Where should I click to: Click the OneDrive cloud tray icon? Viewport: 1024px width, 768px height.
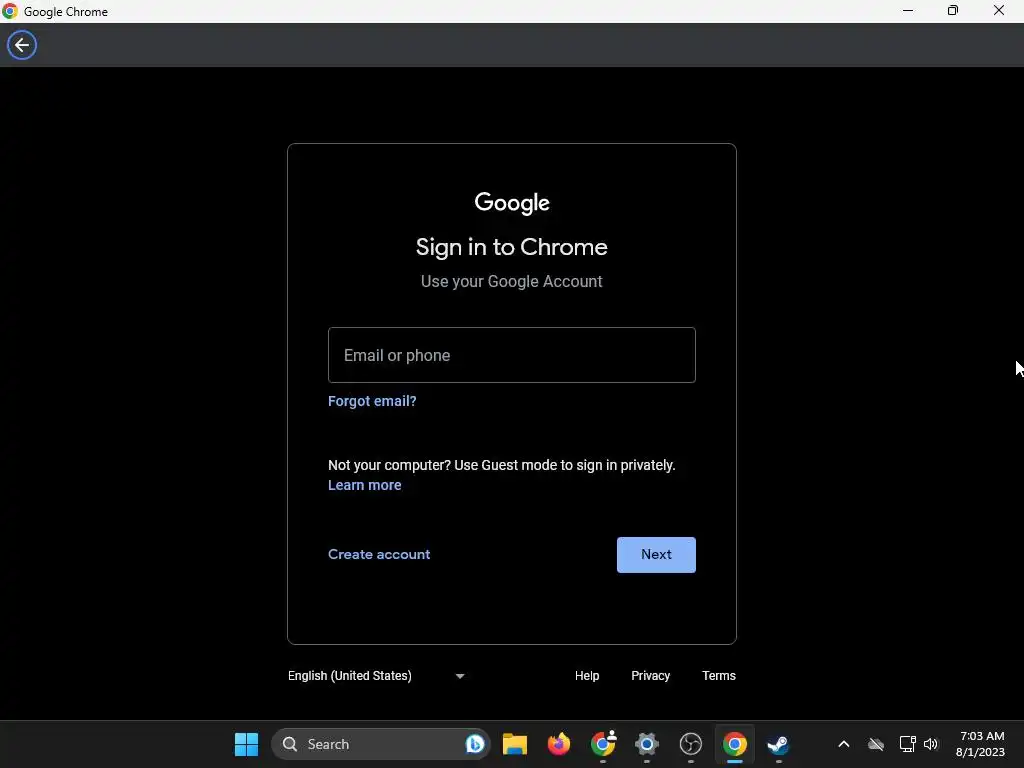tap(876, 744)
